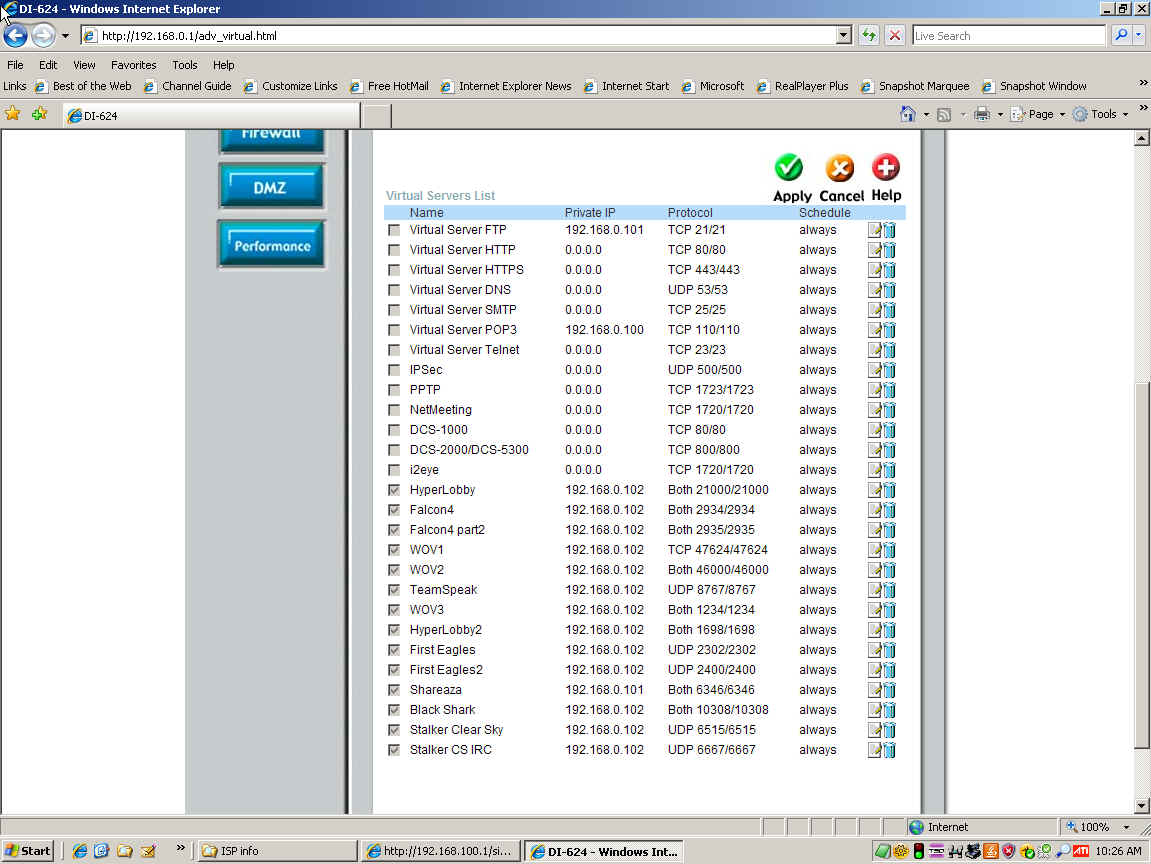Click the Print toolbar icon
This screenshot has height=864, width=1151.
tap(981, 114)
